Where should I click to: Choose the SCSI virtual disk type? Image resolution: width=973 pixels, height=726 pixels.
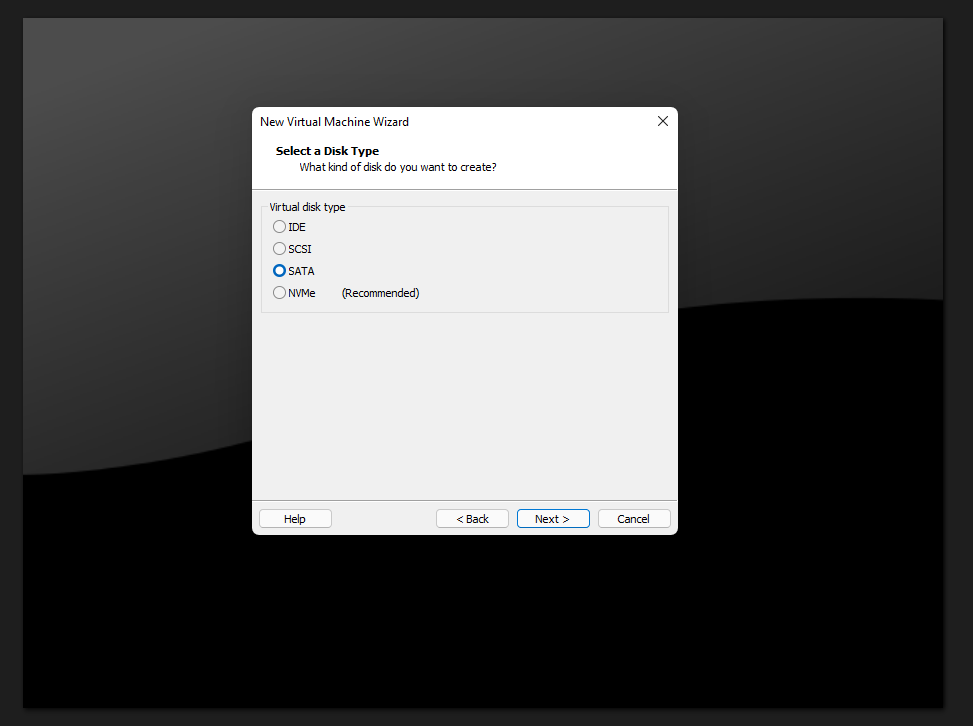point(292,249)
